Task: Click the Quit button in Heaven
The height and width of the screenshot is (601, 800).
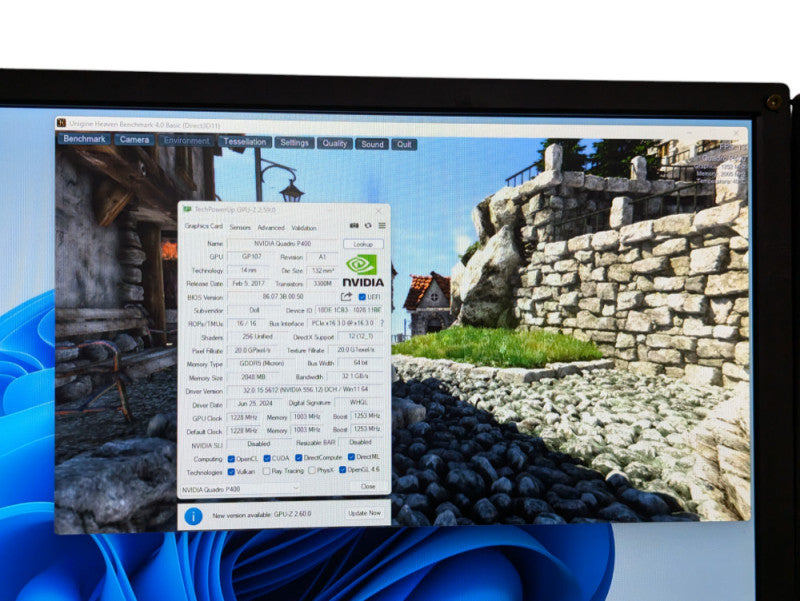Action: pyautogui.click(x=404, y=144)
